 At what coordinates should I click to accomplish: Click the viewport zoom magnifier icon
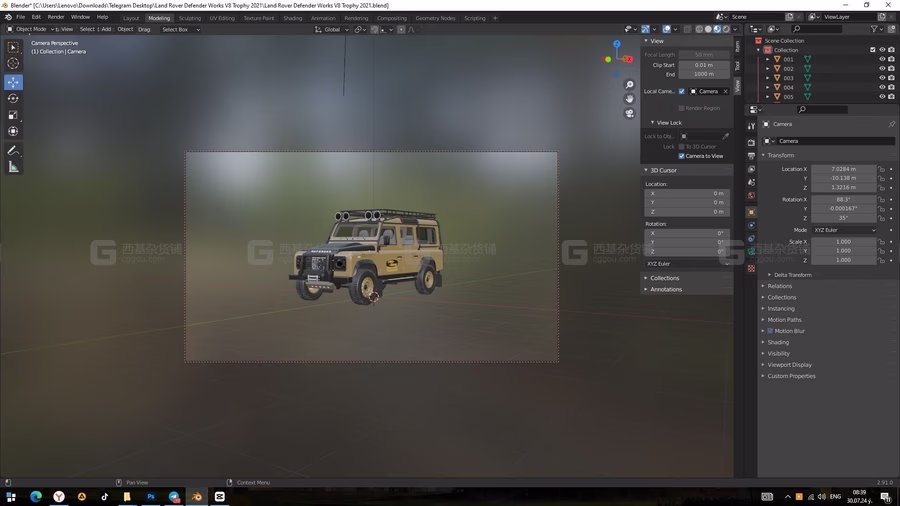point(630,85)
